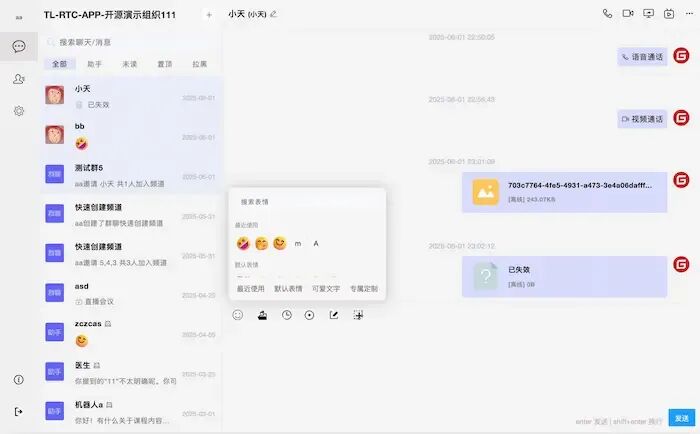The height and width of the screenshot is (434, 700).
Task: Switch emoji panel to 默认表情 tab
Action: tap(288, 289)
